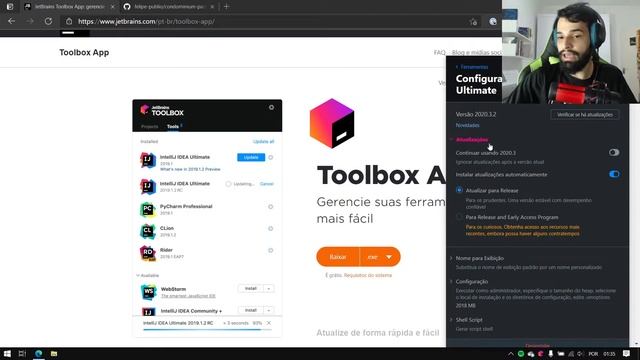Expand the Configuração section

click(x=471, y=282)
